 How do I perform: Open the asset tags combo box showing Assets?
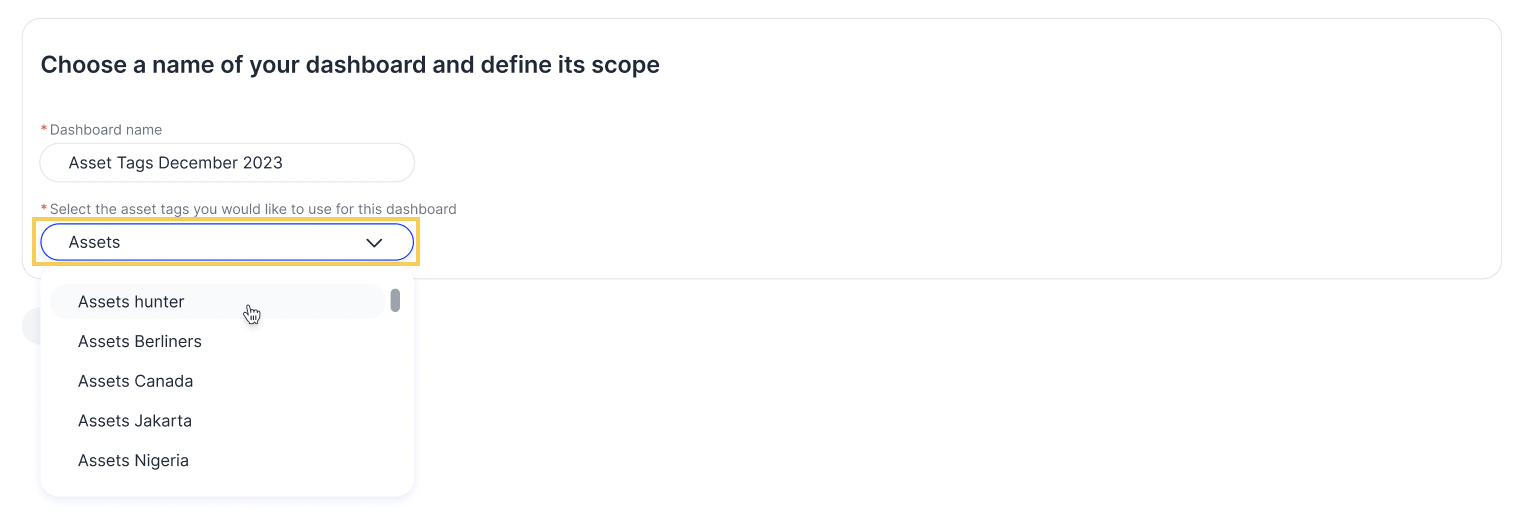tap(227, 242)
